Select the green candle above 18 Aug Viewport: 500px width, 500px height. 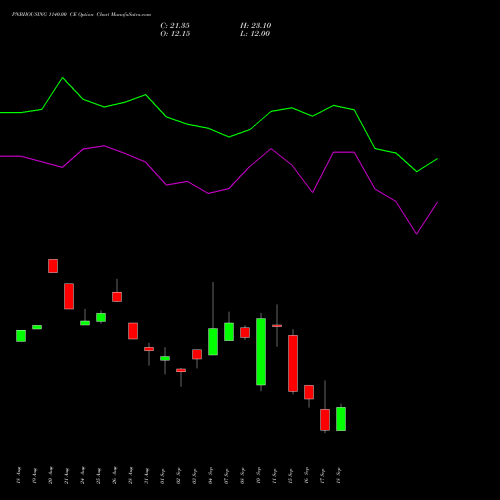(x=21, y=336)
